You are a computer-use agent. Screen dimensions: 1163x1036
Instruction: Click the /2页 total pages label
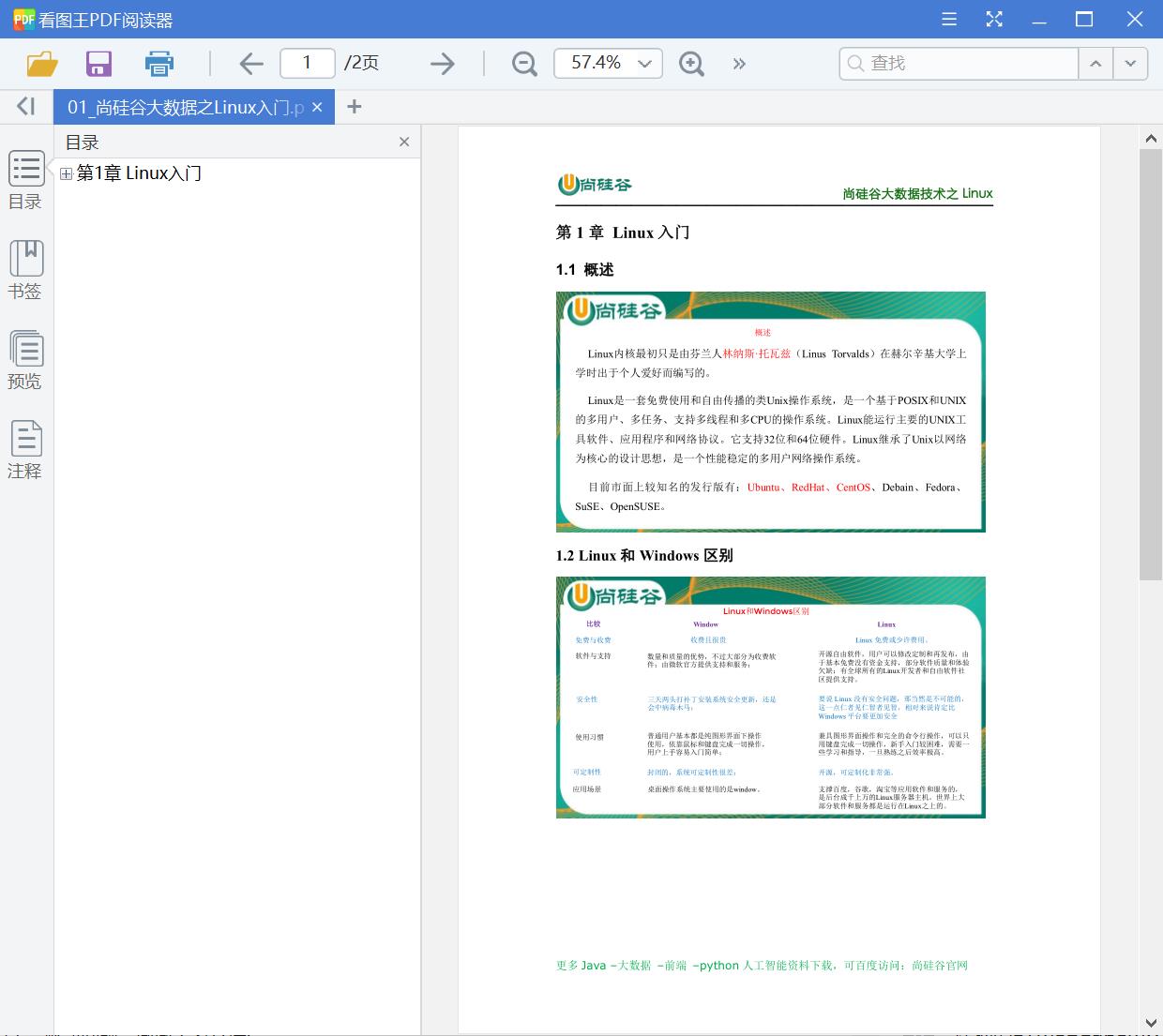click(361, 63)
